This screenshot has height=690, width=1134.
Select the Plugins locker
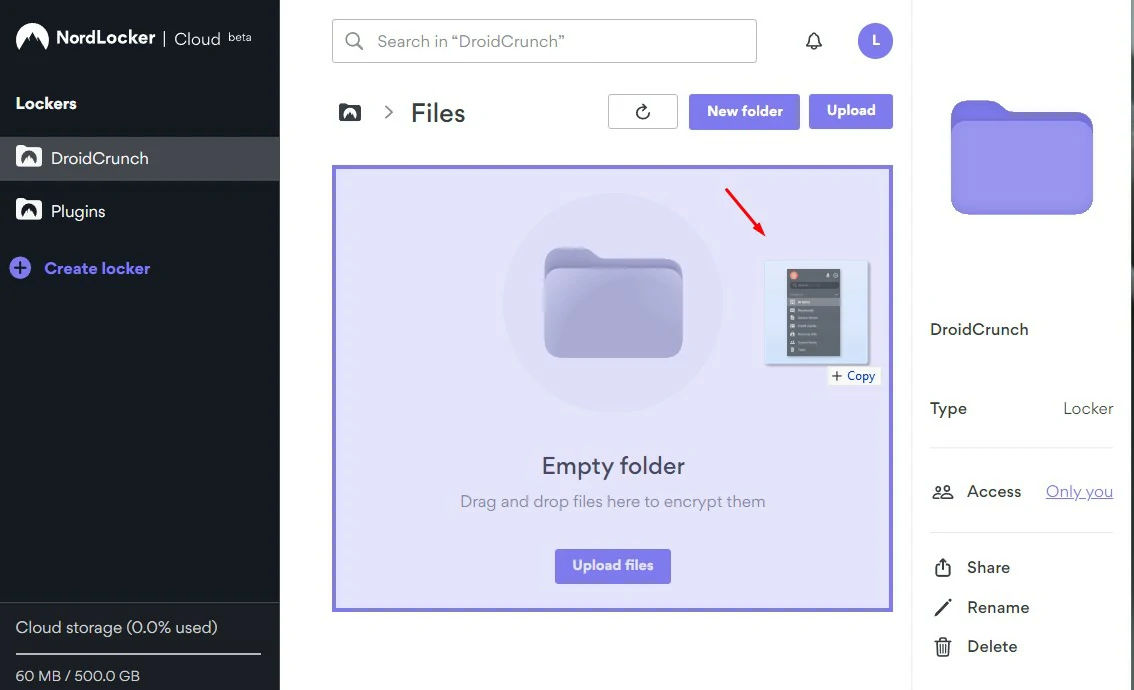[x=140, y=211]
